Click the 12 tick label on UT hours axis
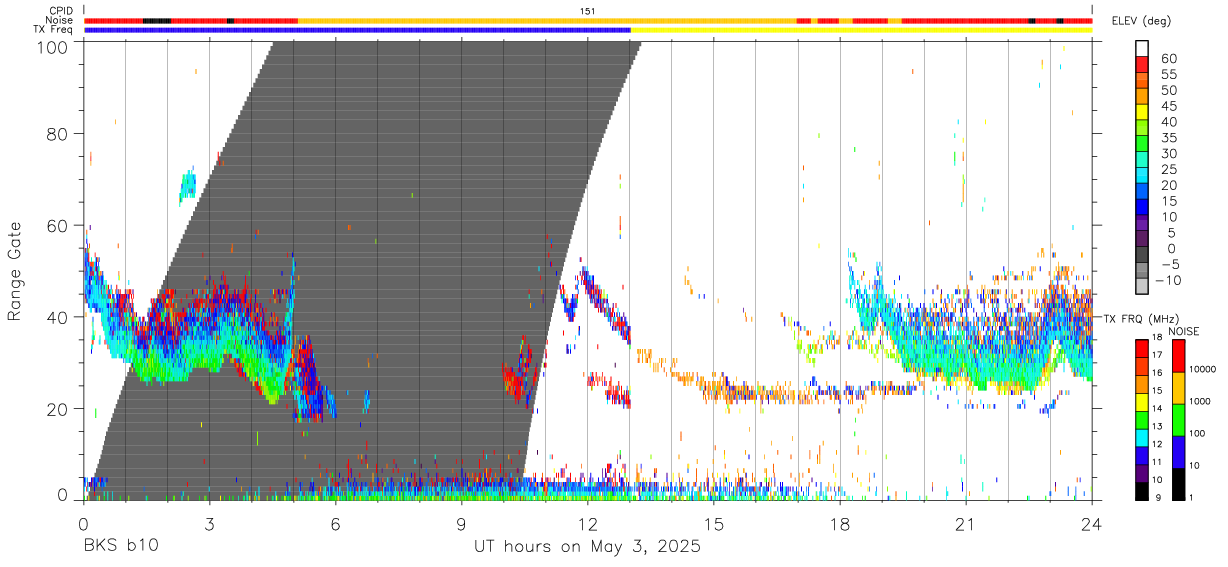This screenshot has height=567, width=1228. (588, 524)
